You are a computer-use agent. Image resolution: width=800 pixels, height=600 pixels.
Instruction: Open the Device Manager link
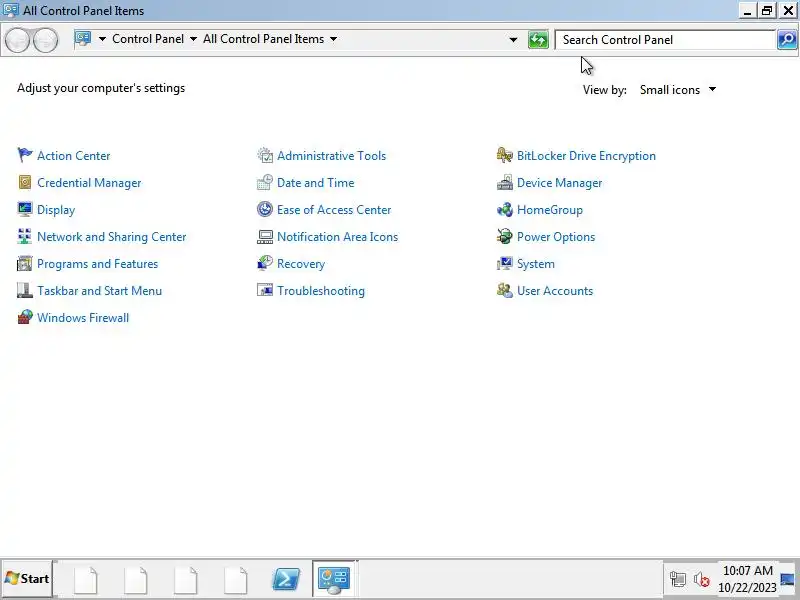(560, 183)
